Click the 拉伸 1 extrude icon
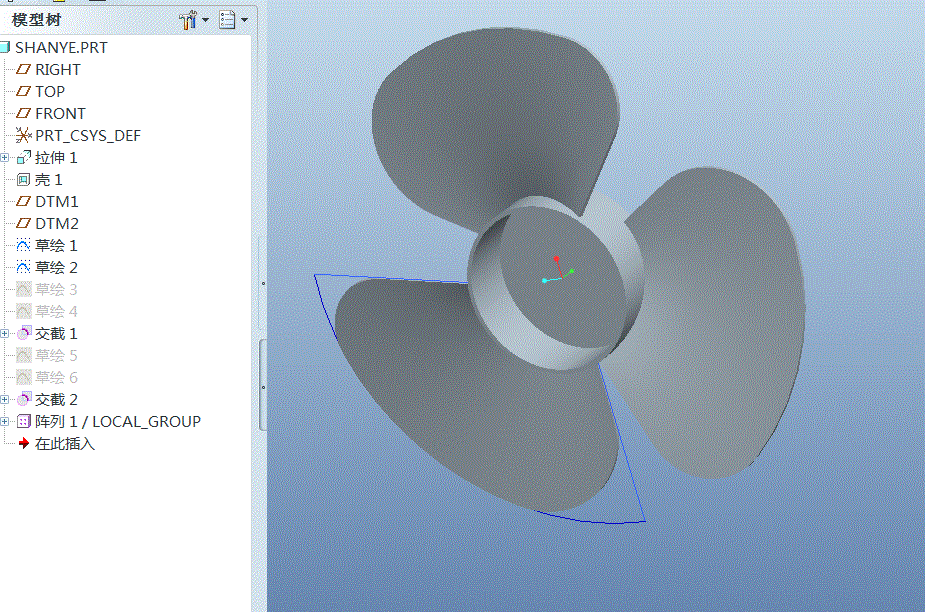The width and height of the screenshot is (925, 612). [x=24, y=158]
